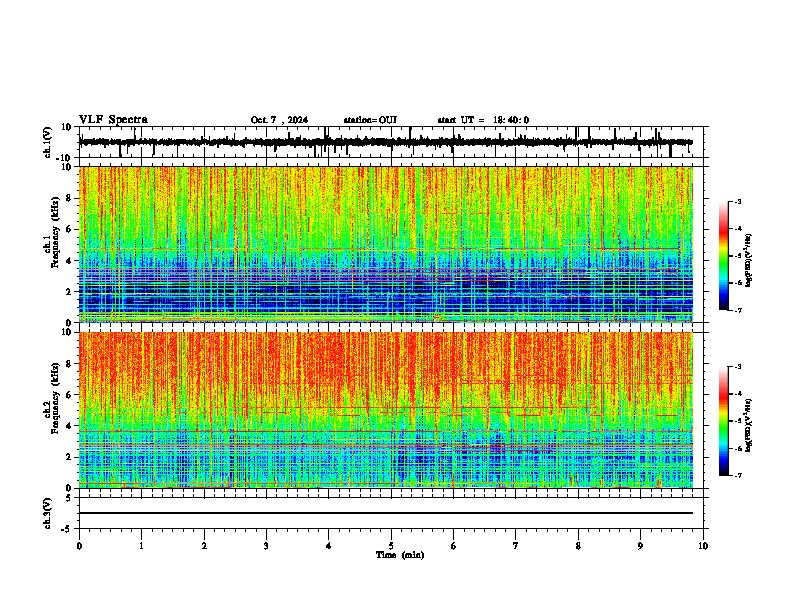The height and width of the screenshot is (612, 792).
Task: Click time axis tick label "3"
Action: coord(266,546)
